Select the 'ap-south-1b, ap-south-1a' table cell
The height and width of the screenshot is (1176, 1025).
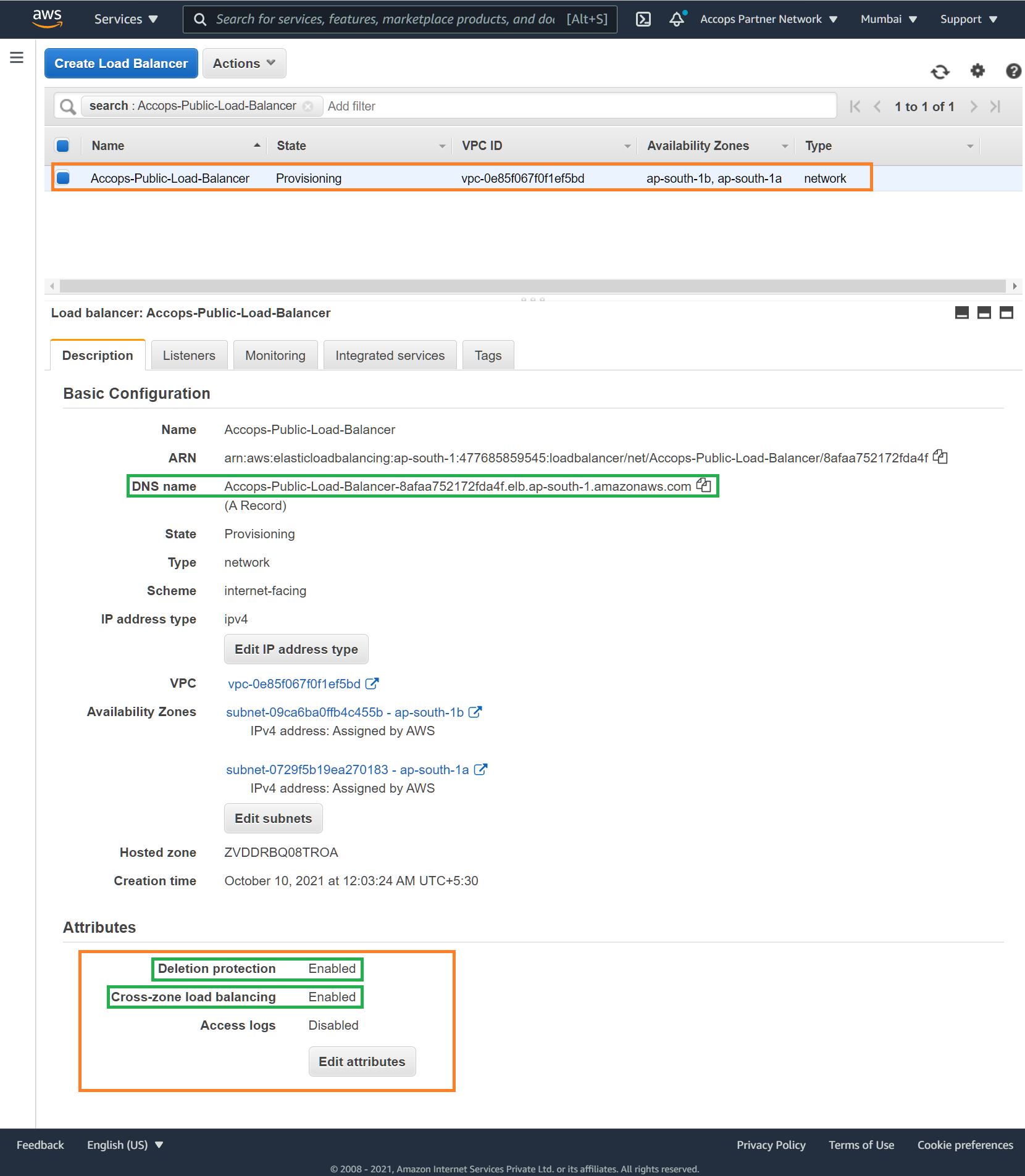coord(714,178)
